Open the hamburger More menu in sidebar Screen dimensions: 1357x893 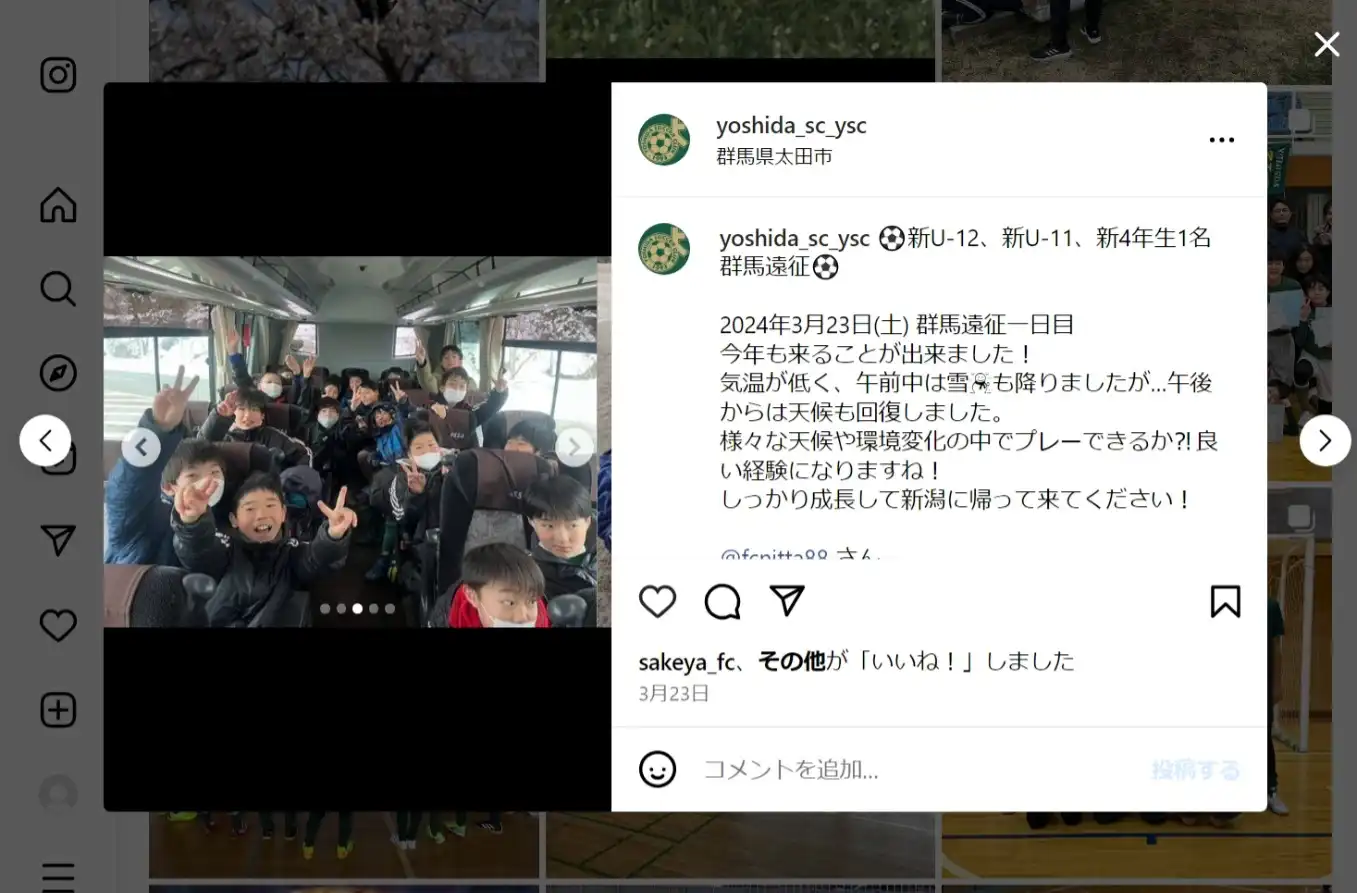point(58,876)
